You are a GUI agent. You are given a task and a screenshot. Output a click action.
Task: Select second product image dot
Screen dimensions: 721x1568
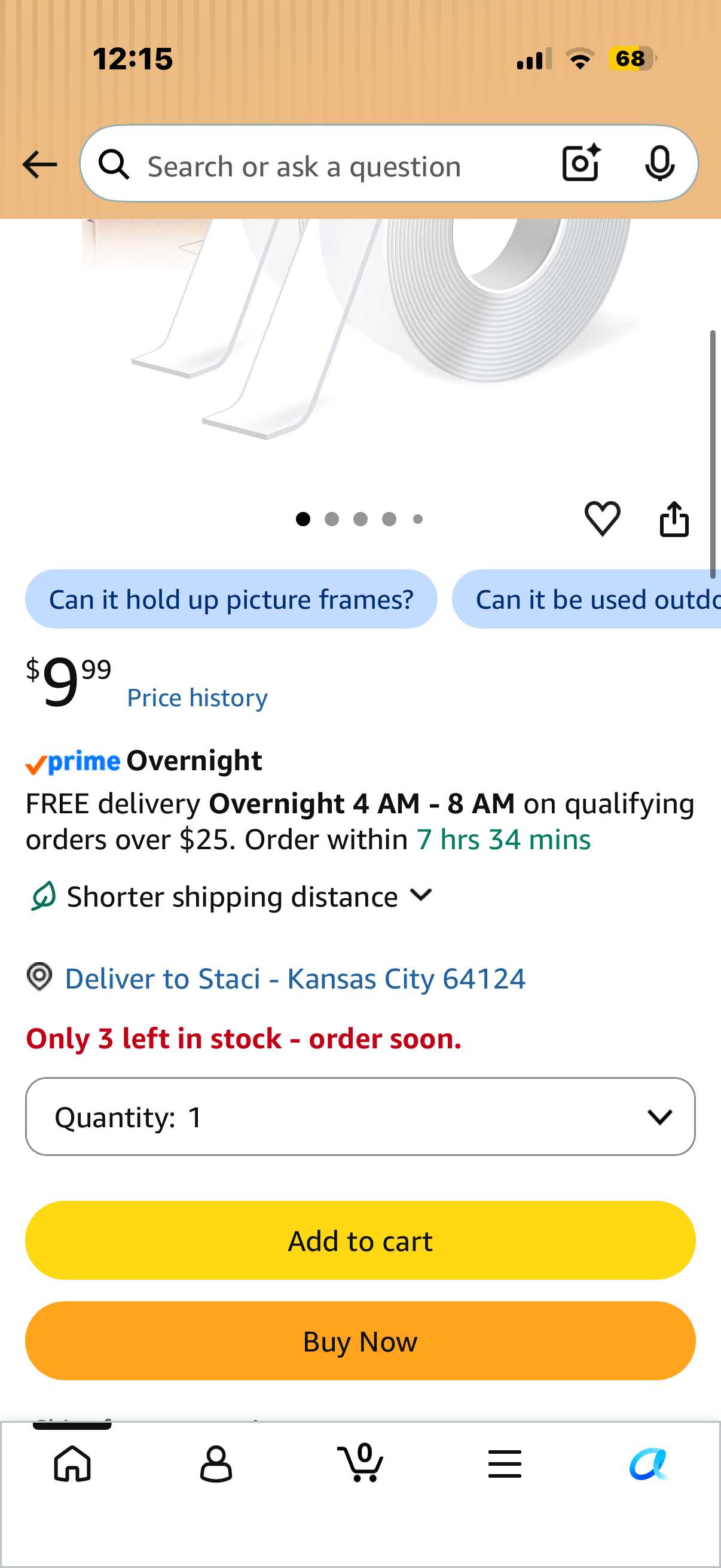click(x=332, y=519)
